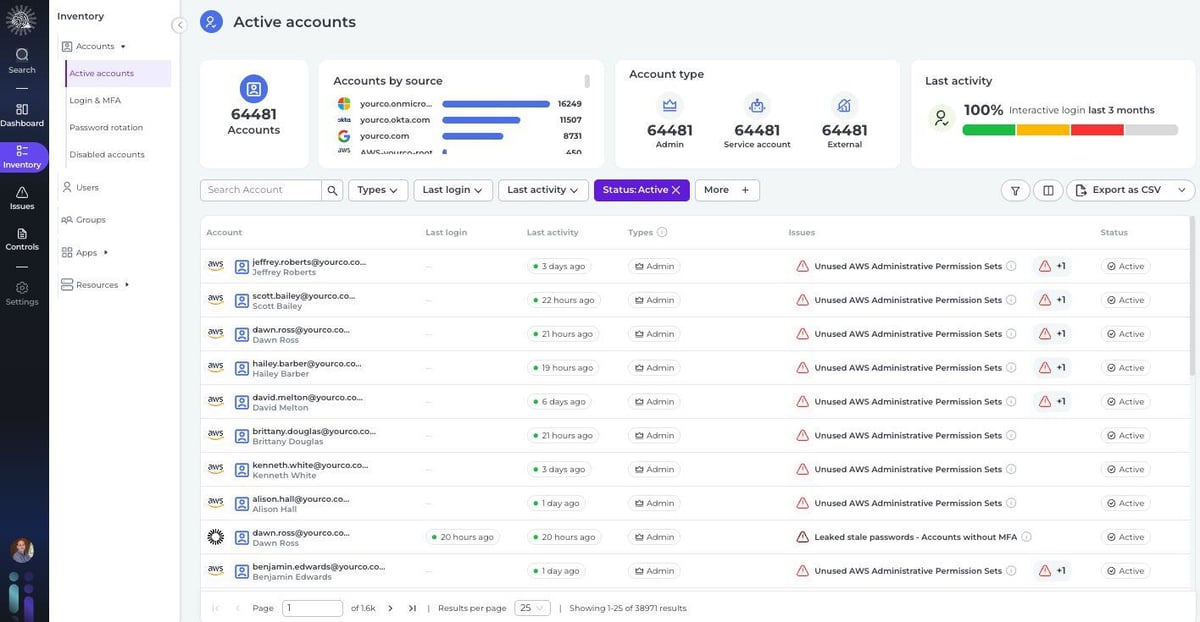Open Export as CSV dropdown arrow

click(x=1182, y=190)
